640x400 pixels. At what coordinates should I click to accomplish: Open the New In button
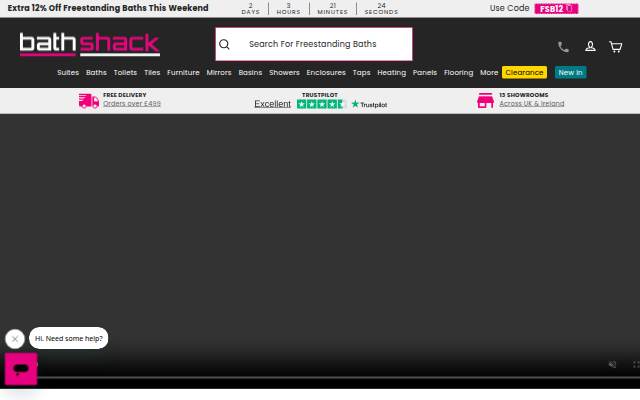(x=570, y=72)
